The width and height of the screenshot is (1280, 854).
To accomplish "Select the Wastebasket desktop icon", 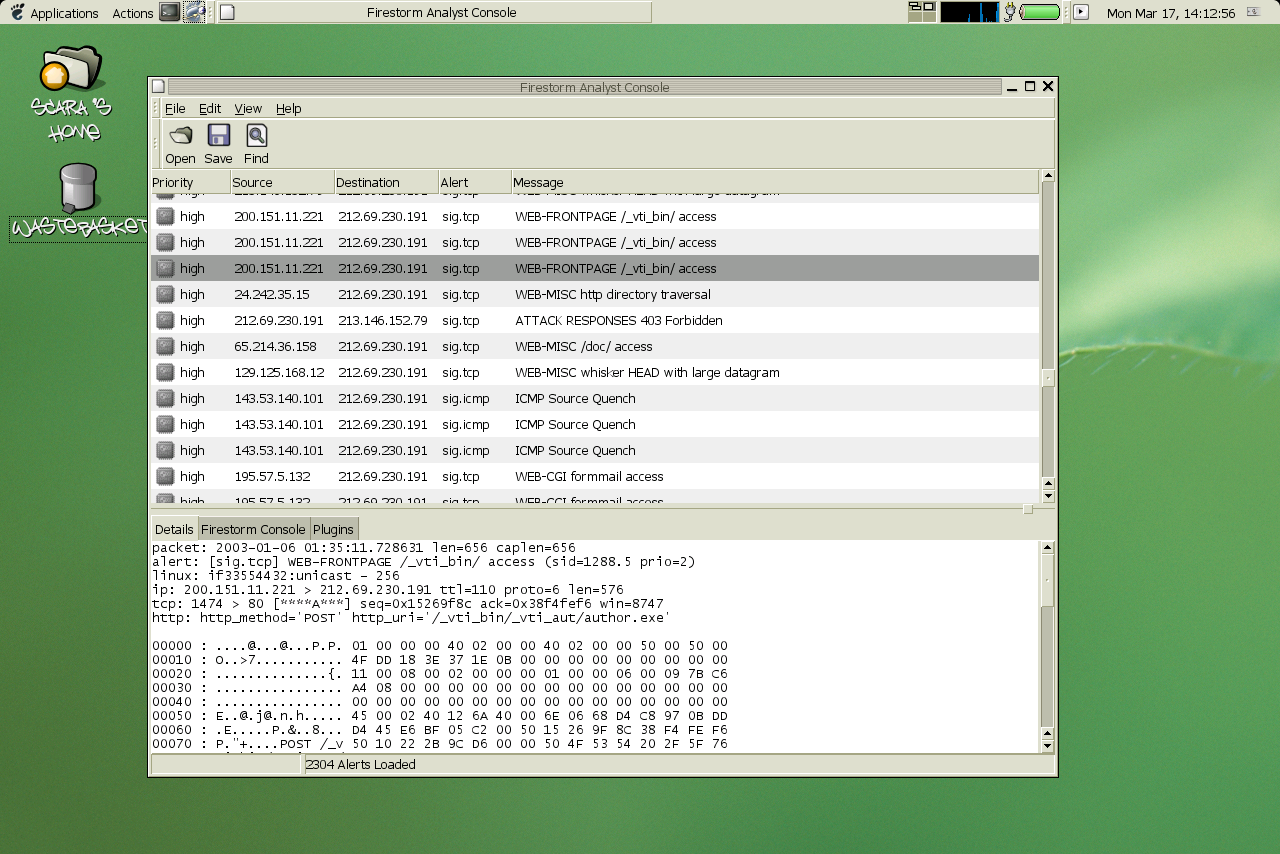I will [x=78, y=202].
